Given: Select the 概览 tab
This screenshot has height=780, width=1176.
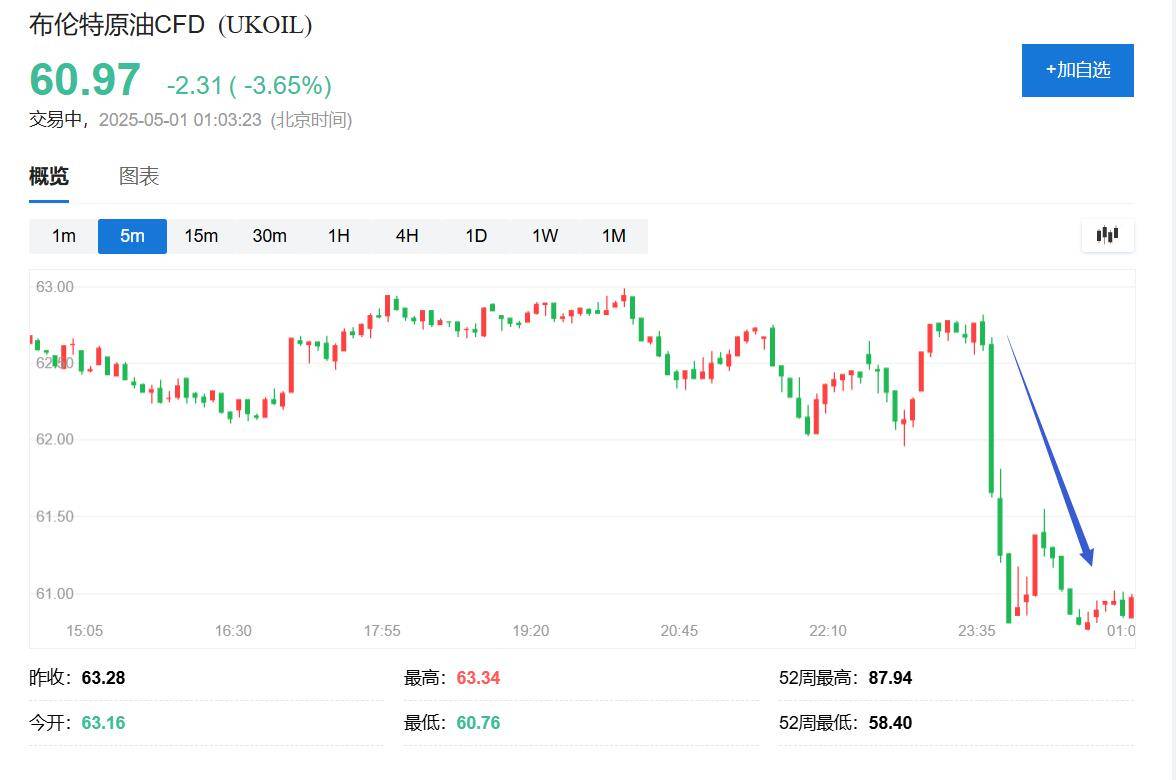Looking at the screenshot, I should [49, 176].
